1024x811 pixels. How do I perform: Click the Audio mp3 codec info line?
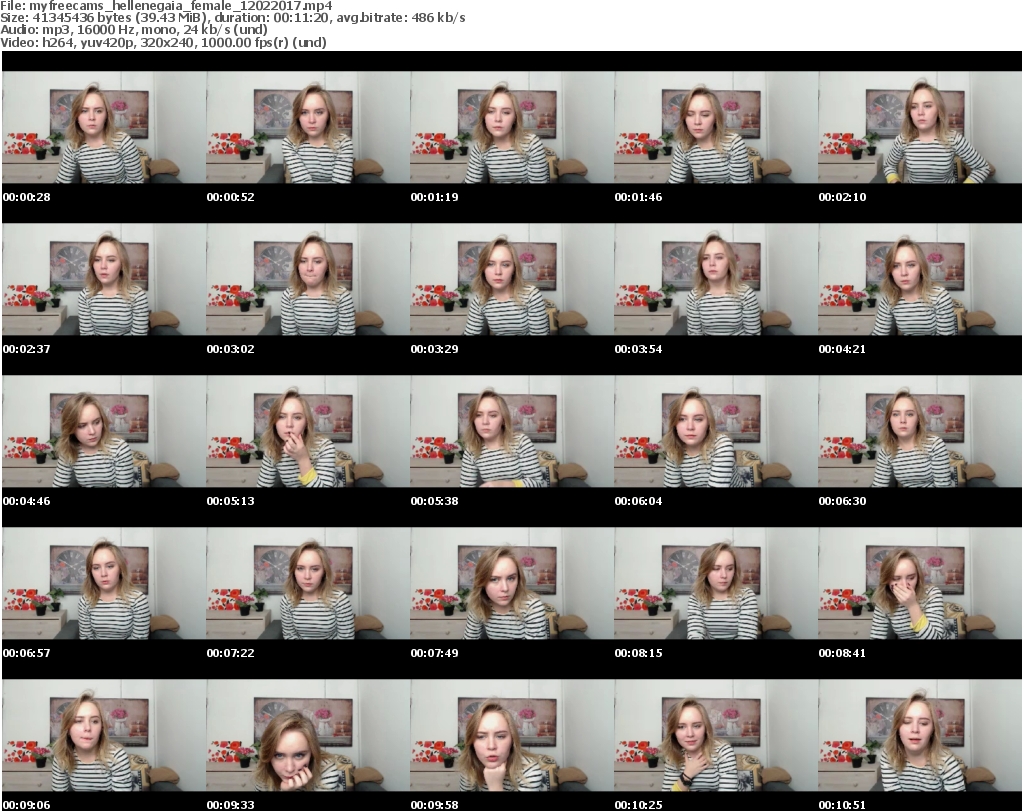click(134, 30)
